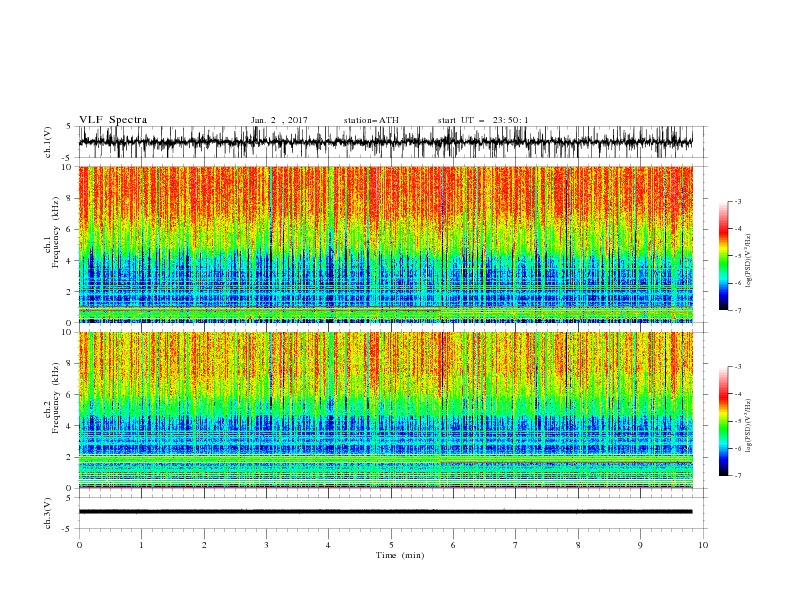792x612 pixels.
Task: Click the "5" tick on ch.1(V) axis
Action: (69, 126)
